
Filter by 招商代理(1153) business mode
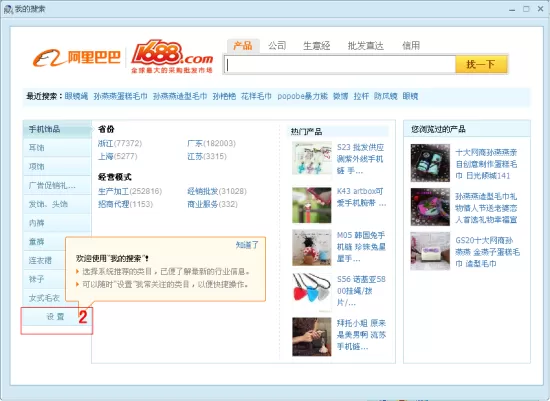(125, 204)
